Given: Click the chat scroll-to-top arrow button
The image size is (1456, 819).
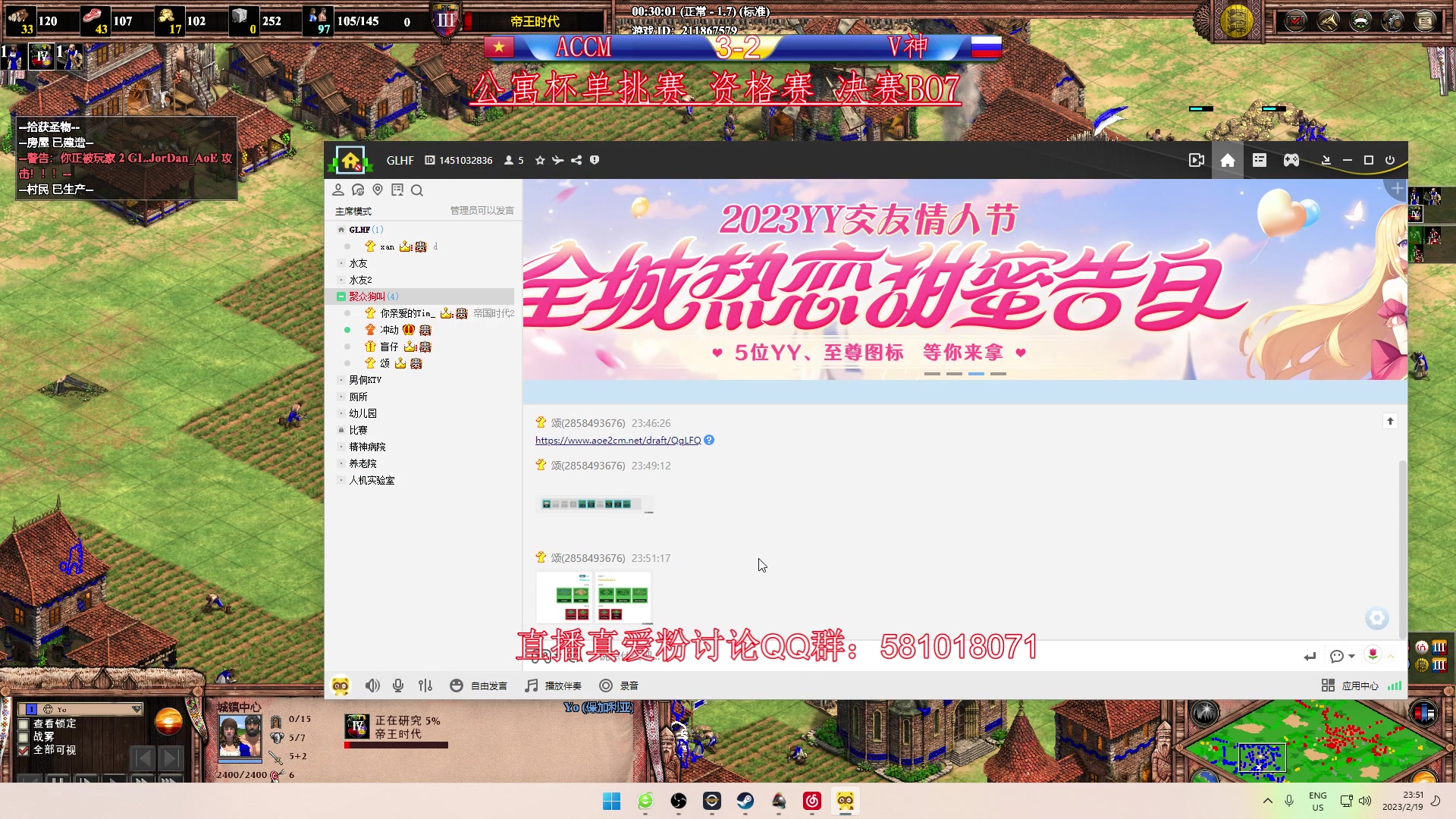Looking at the screenshot, I should pyautogui.click(x=1390, y=421).
